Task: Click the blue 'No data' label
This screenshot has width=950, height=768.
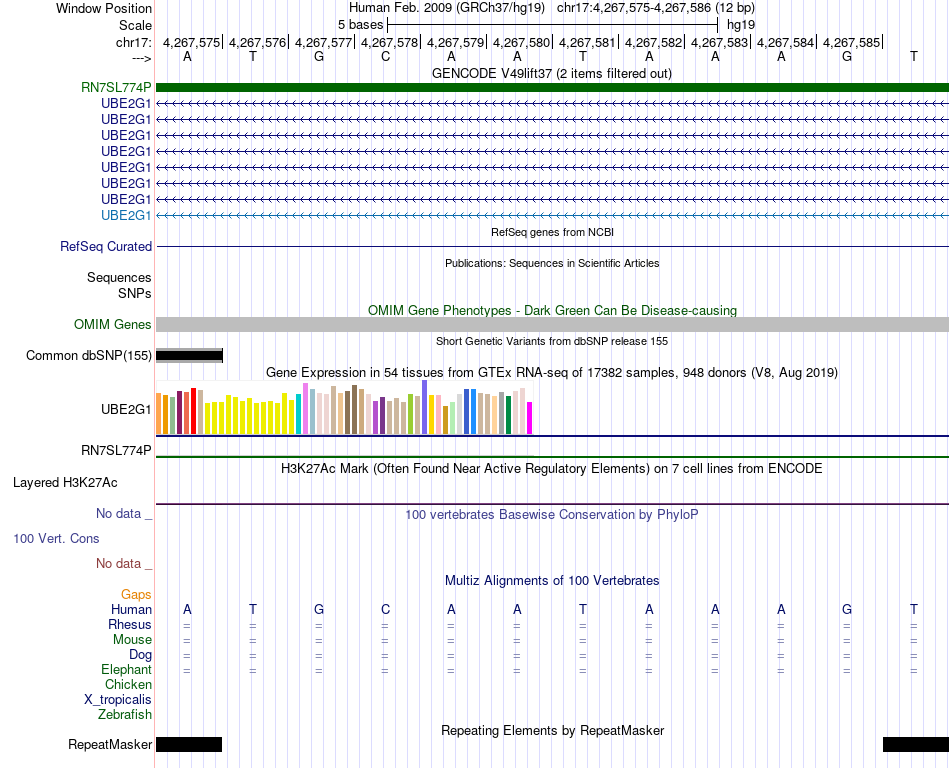Action: (x=124, y=514)
